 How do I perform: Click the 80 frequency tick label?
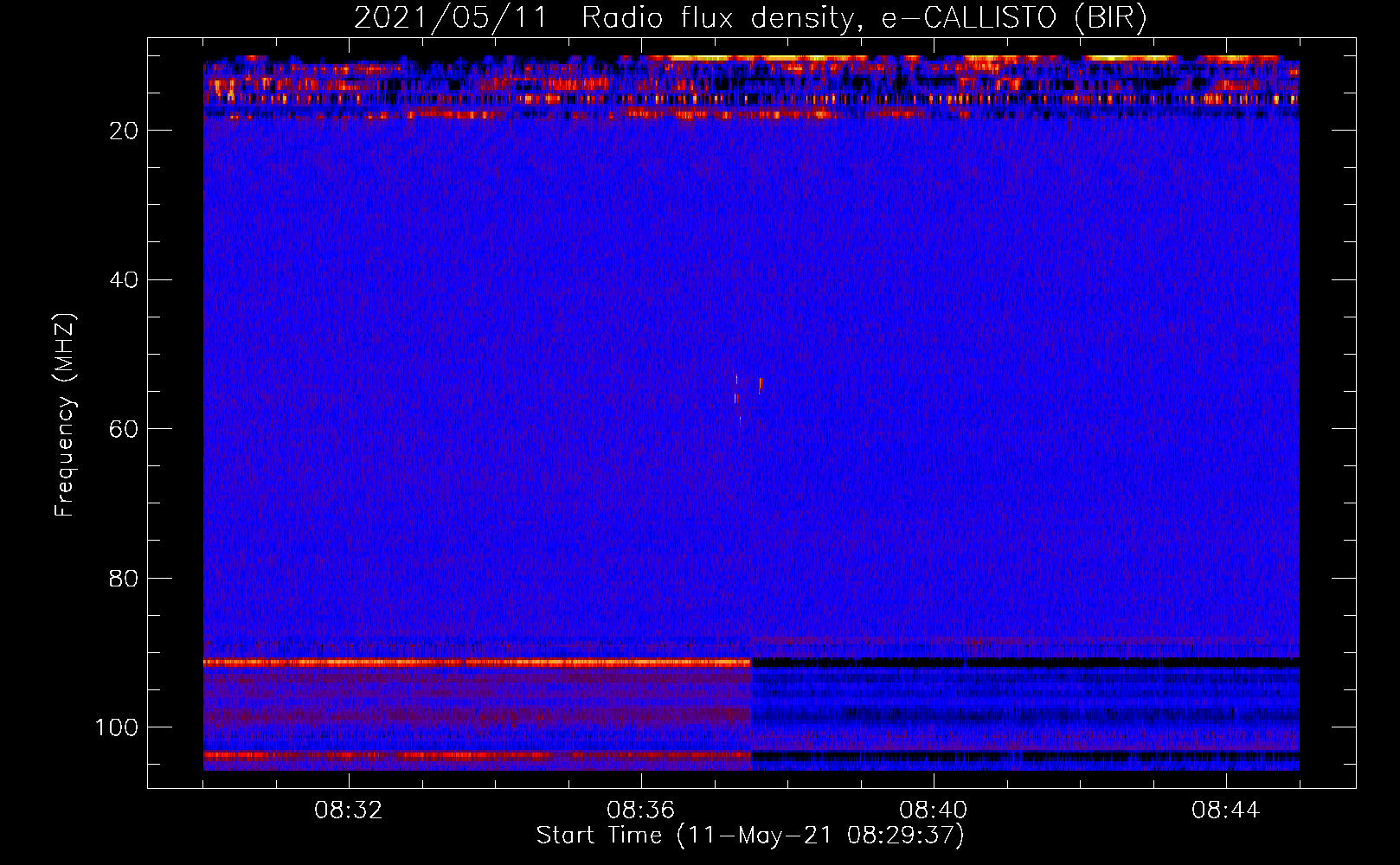click(x=125, y=578)
